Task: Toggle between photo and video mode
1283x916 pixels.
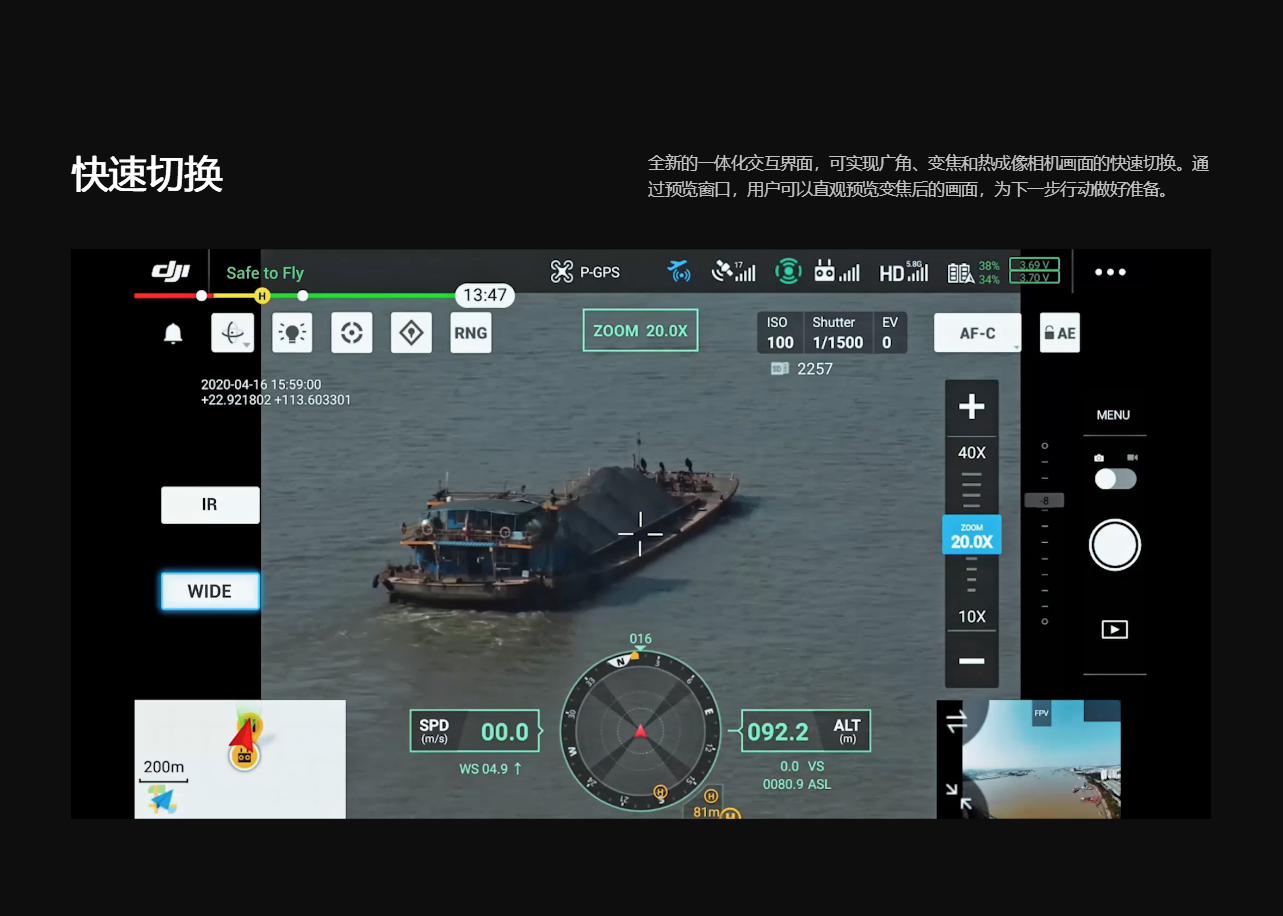Action: pyautogui.click(x=1114, y=479)
